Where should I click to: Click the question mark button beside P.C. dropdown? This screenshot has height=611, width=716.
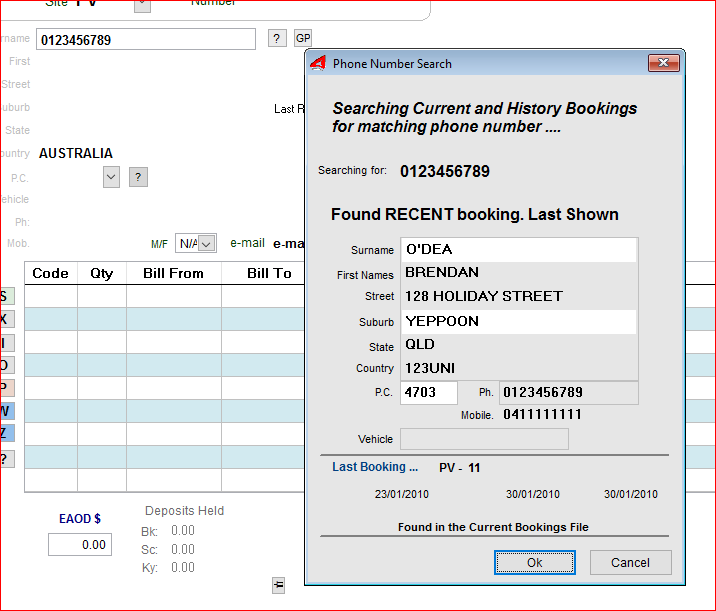click(139, 177)
